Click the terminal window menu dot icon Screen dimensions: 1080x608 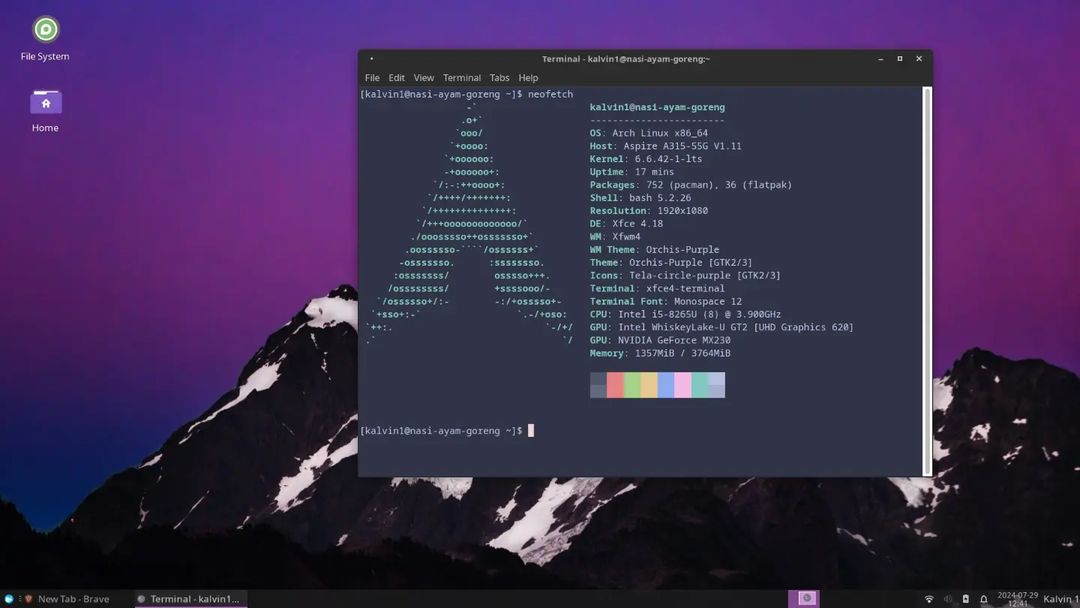[x=371, y=59]
